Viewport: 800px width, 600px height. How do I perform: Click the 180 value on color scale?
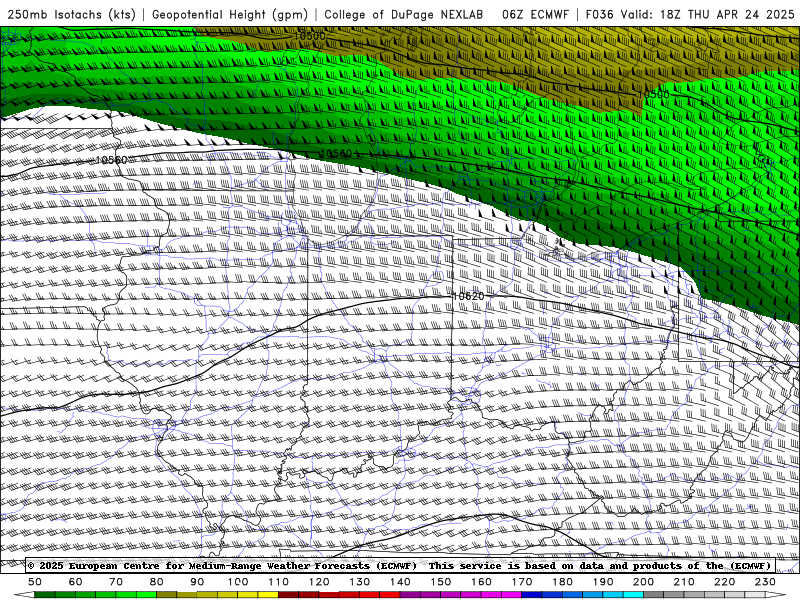pos(562,582)
